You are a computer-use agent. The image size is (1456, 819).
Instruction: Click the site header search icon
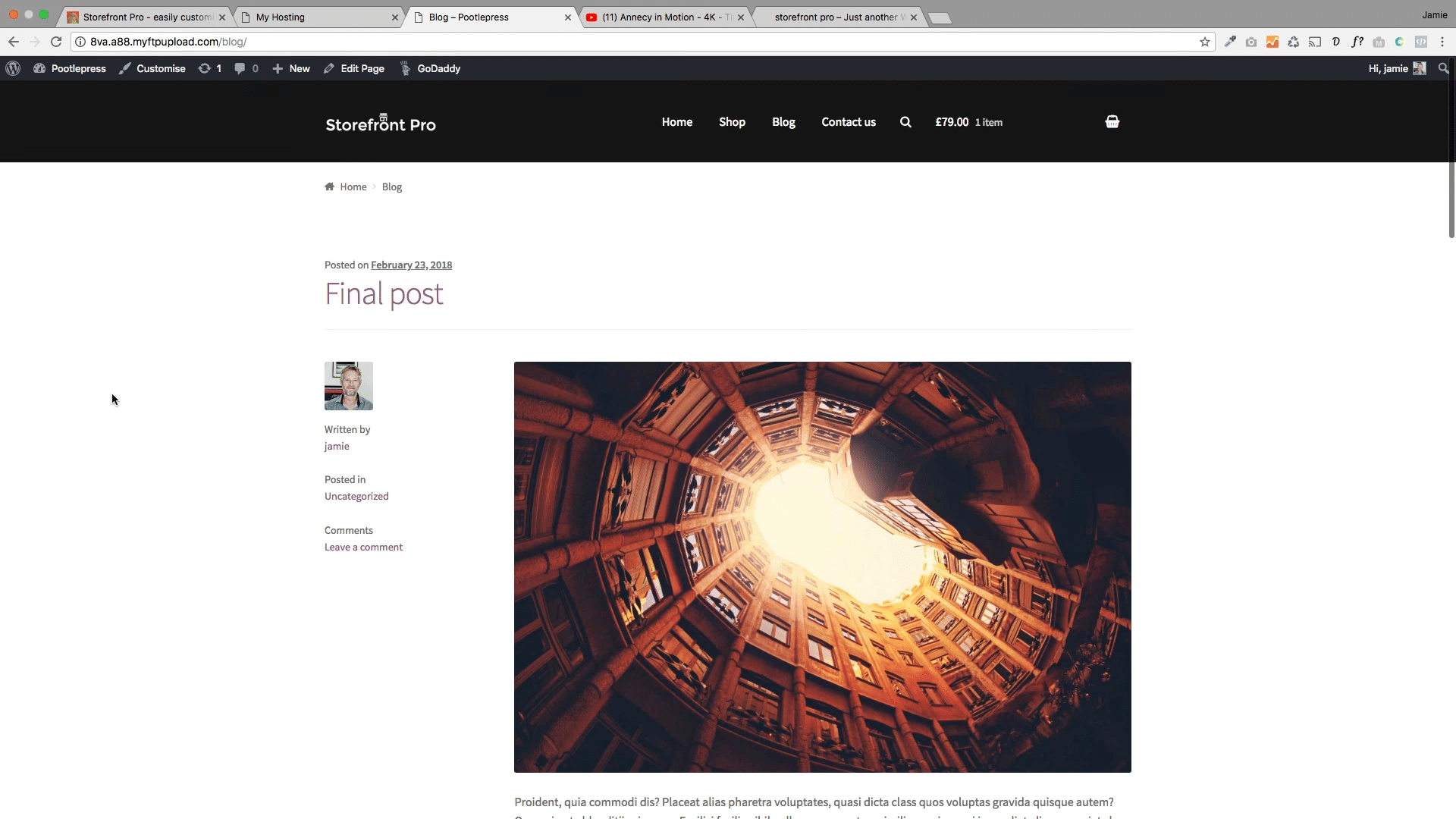pos(905,122)
